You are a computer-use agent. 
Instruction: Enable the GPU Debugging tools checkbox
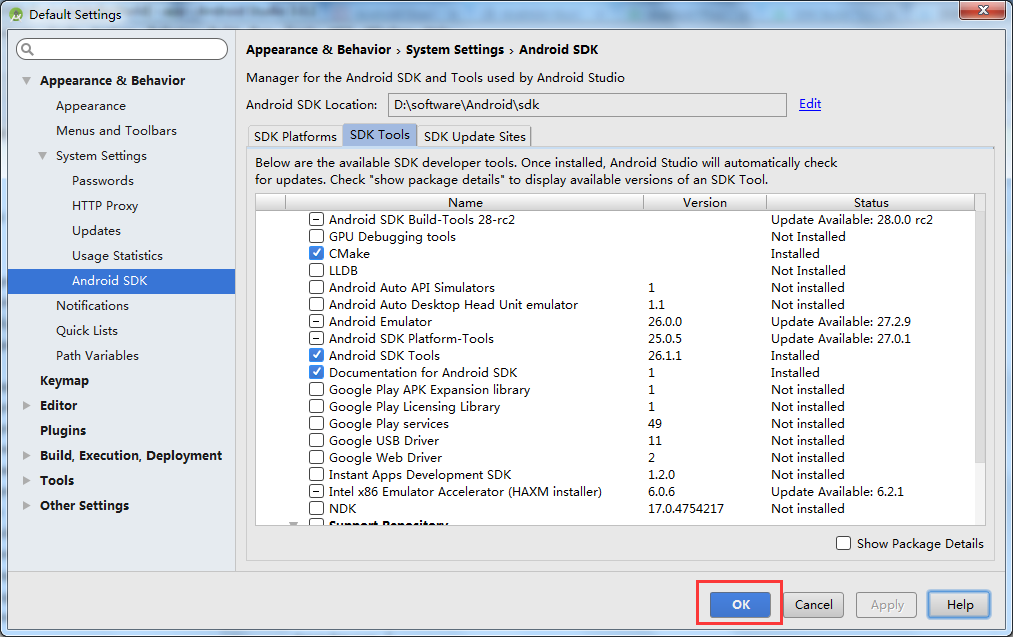317,236
